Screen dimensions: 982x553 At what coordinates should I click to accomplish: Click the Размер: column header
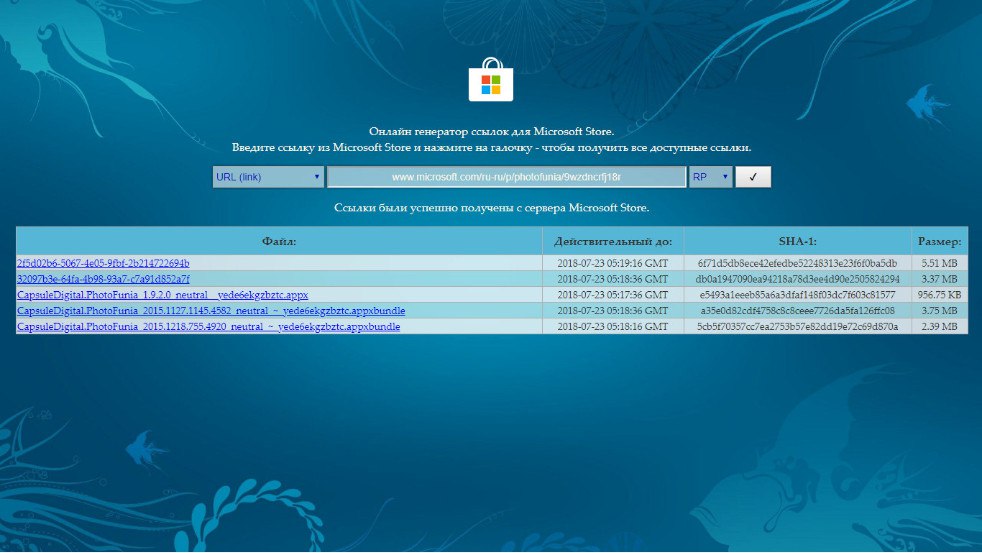939,241
